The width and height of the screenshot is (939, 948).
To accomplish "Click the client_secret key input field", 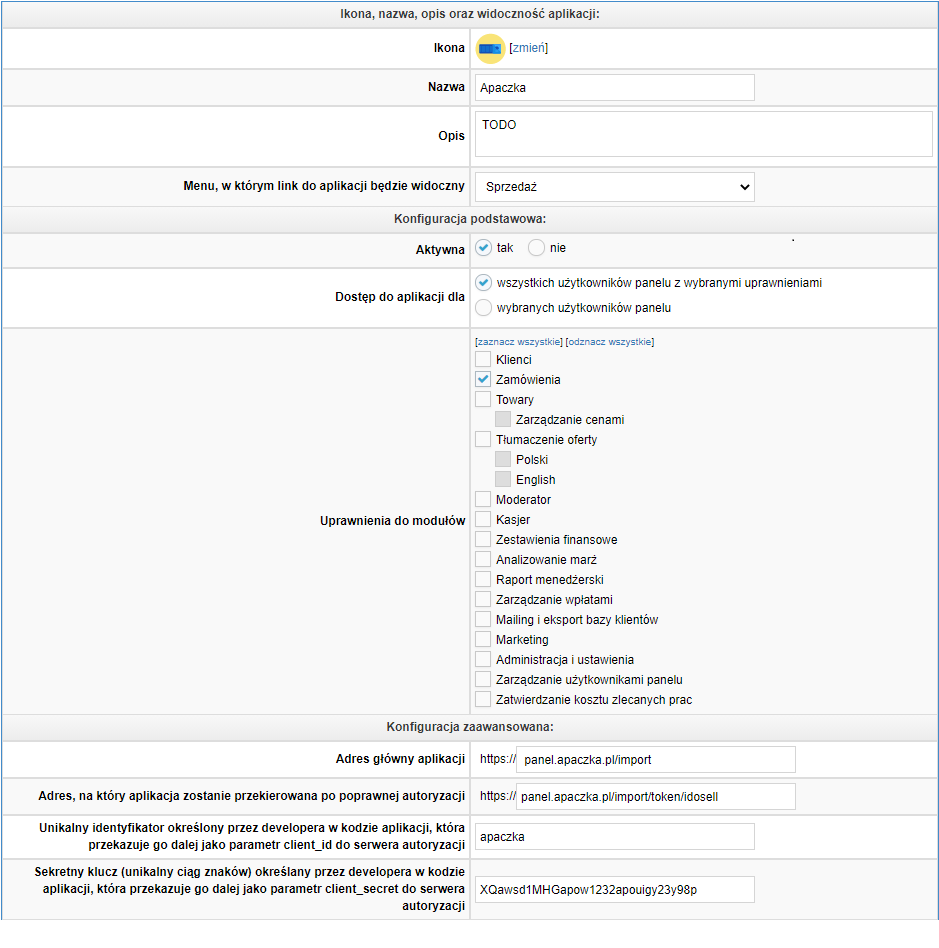I will (x=614, y=890).
